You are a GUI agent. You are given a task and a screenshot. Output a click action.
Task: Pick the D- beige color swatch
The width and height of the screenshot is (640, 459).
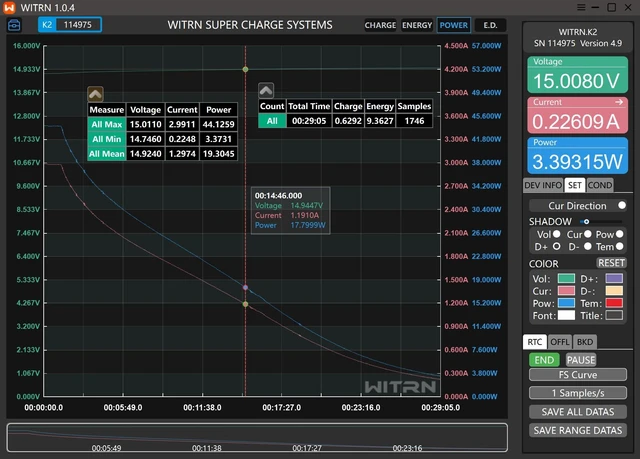coord(614,291)
